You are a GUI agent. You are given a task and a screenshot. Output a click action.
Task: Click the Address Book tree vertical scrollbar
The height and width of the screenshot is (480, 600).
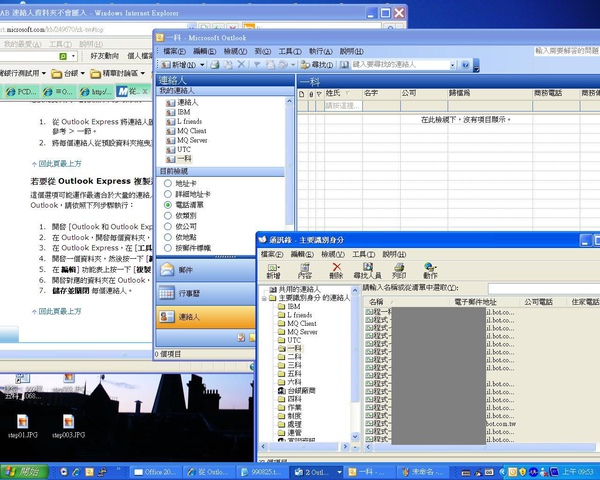point(355,364)
